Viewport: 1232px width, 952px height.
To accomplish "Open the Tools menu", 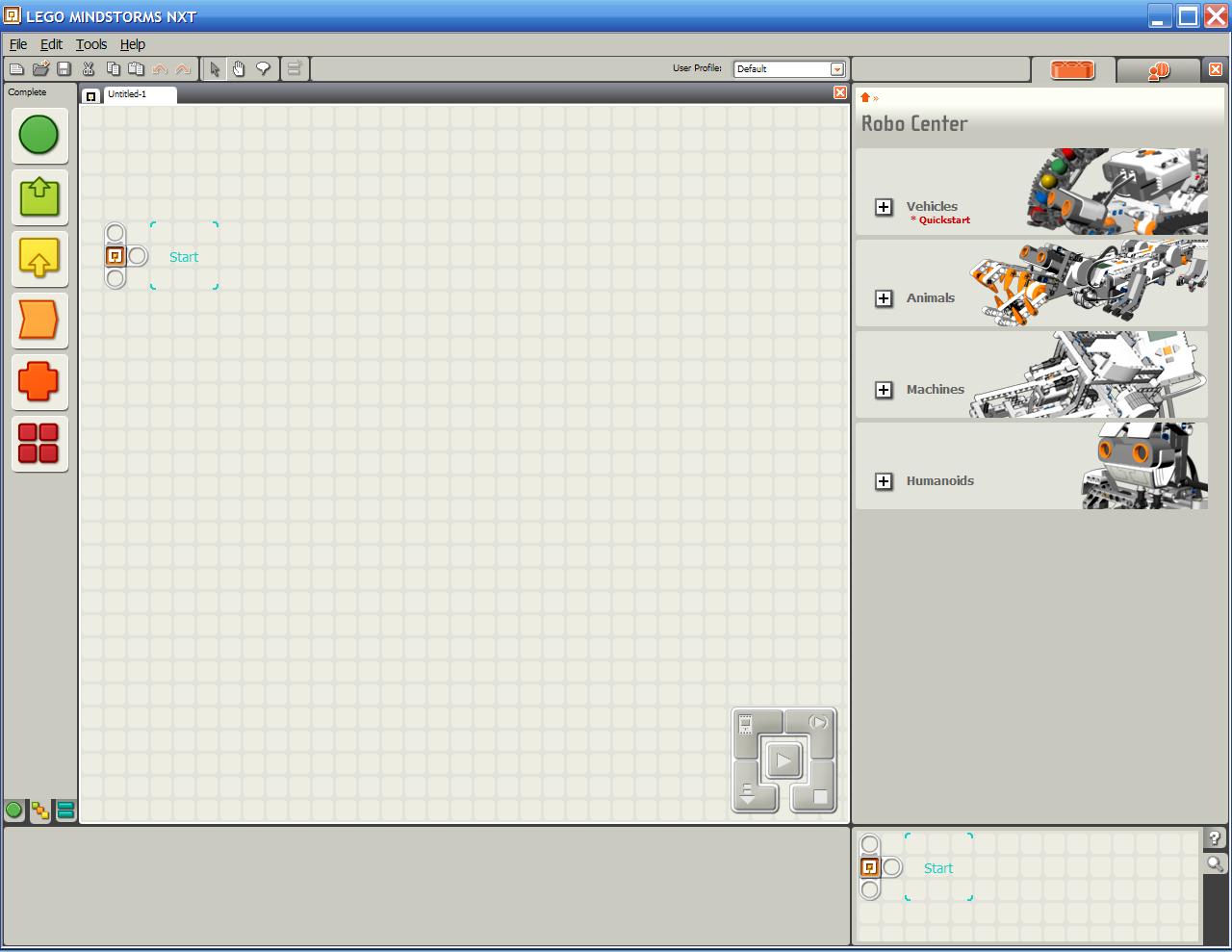I will (91, 44).
